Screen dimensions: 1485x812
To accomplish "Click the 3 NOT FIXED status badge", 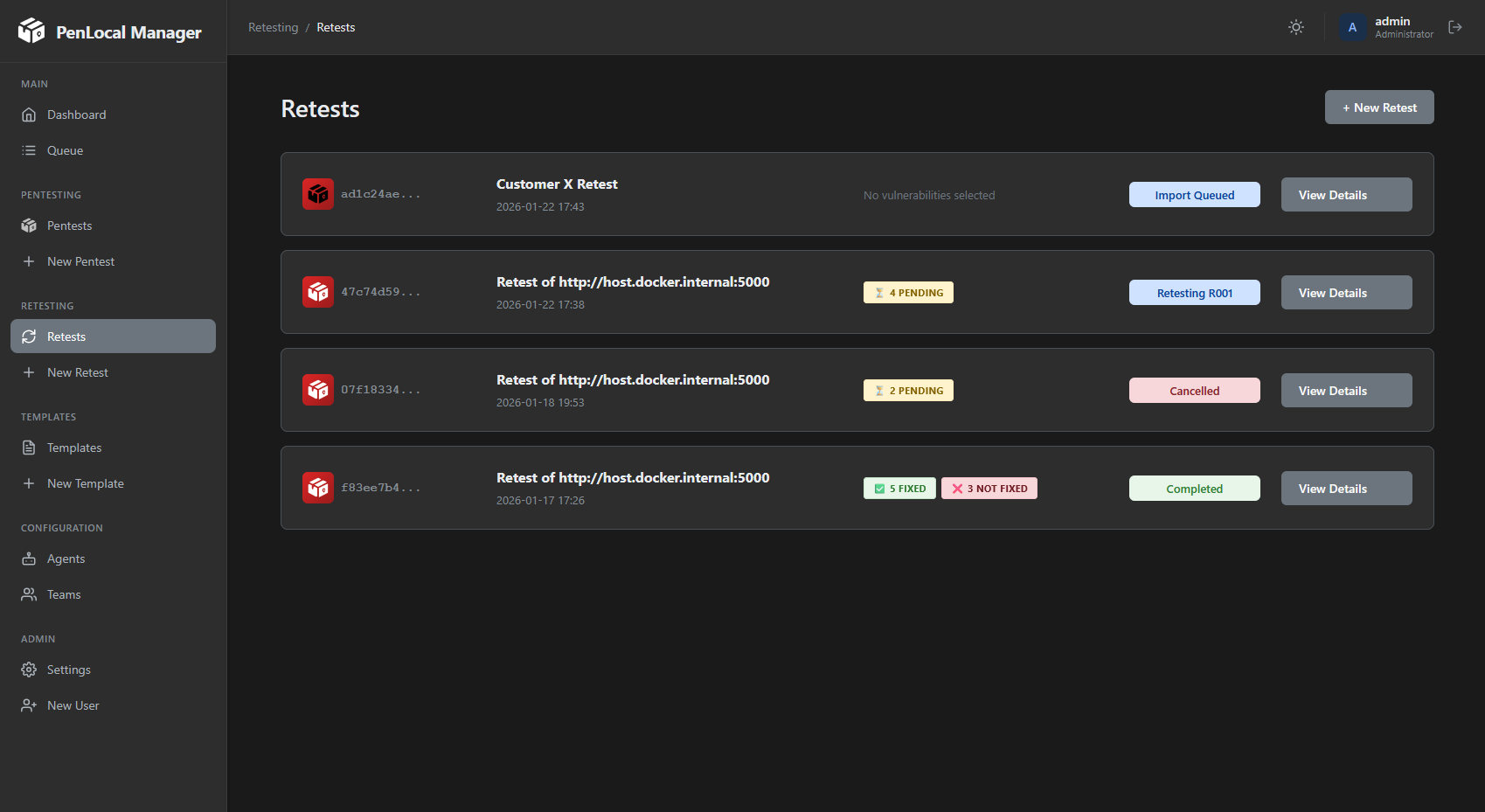I will (989, 488).
